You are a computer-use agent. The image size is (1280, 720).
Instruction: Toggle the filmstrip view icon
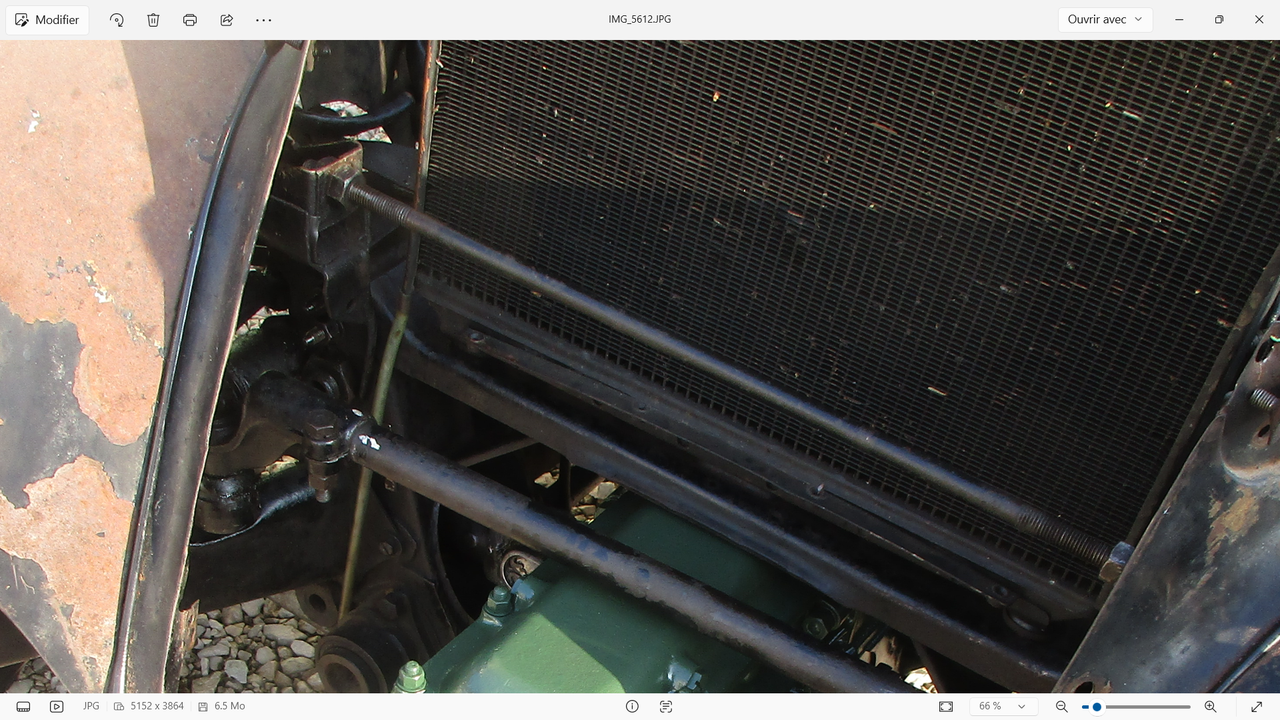tap(23, 706)
